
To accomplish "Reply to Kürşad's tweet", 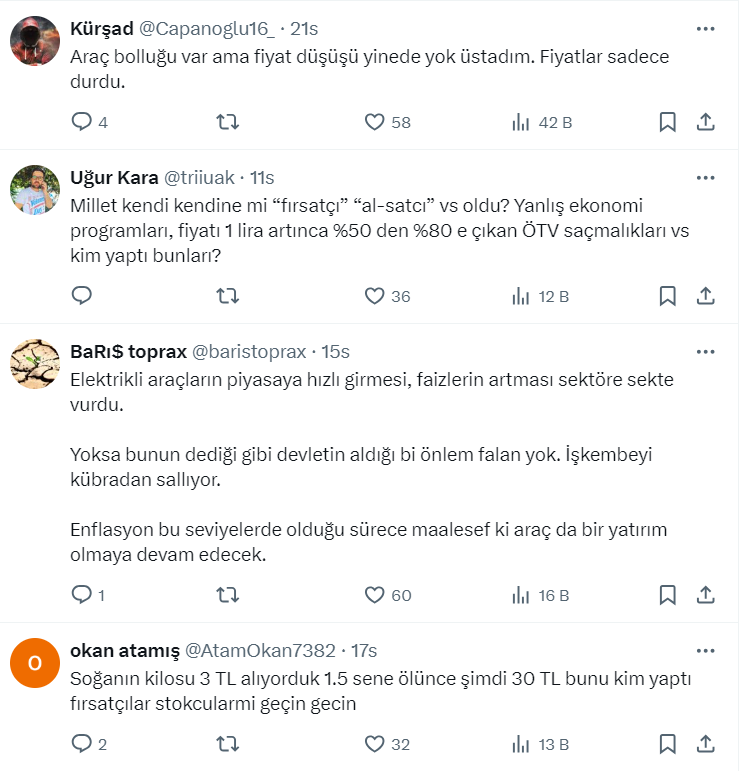I will 83,122.
